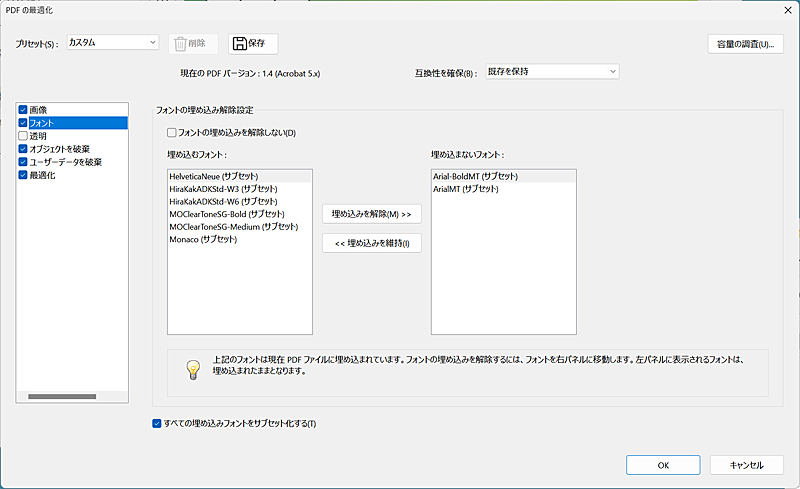Click the lightbulb hint icon
Viewport: 800px width, 489px height.
[195, 369]
